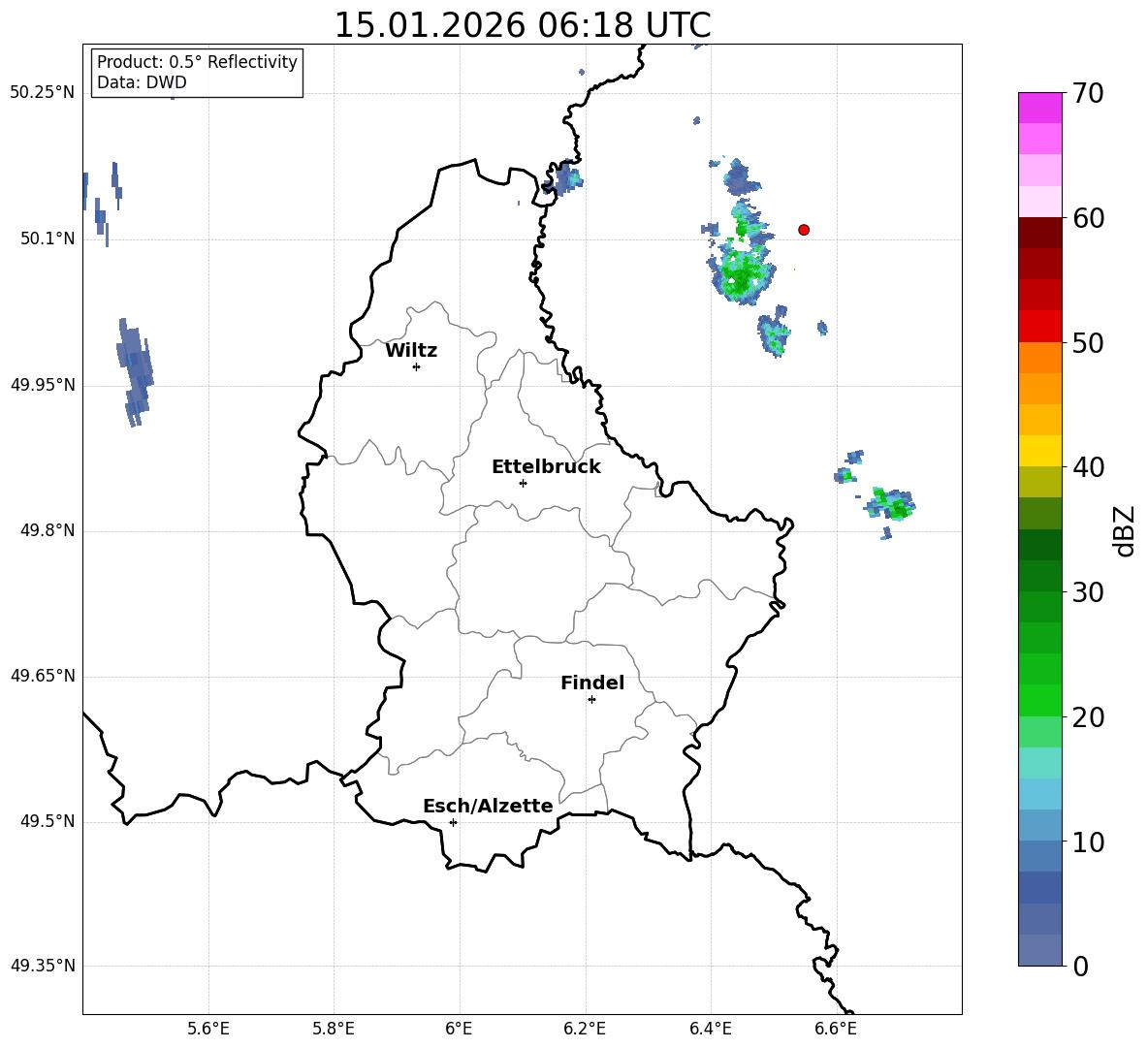Click the 40 tick on the colorbar
Viewport: 1148px width, 1048px height.
1089,467
